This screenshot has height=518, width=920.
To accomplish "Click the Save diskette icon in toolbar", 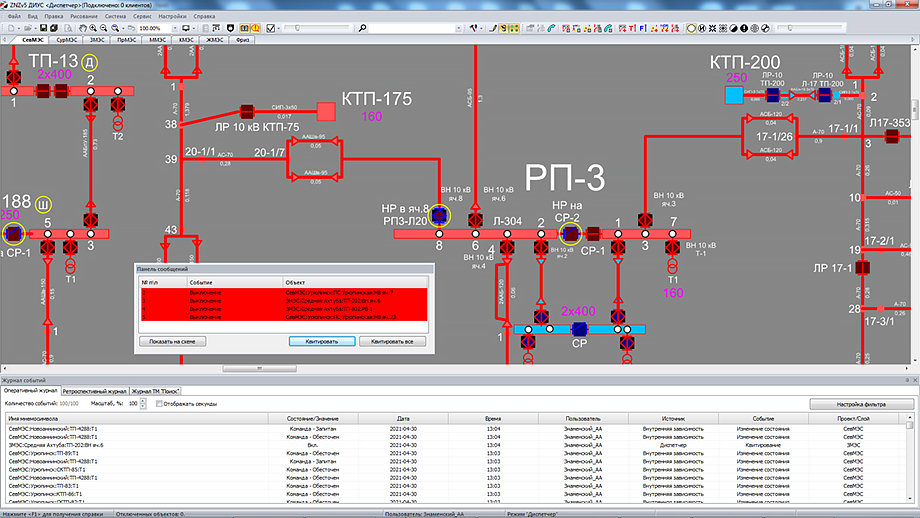I will point(43,28).
